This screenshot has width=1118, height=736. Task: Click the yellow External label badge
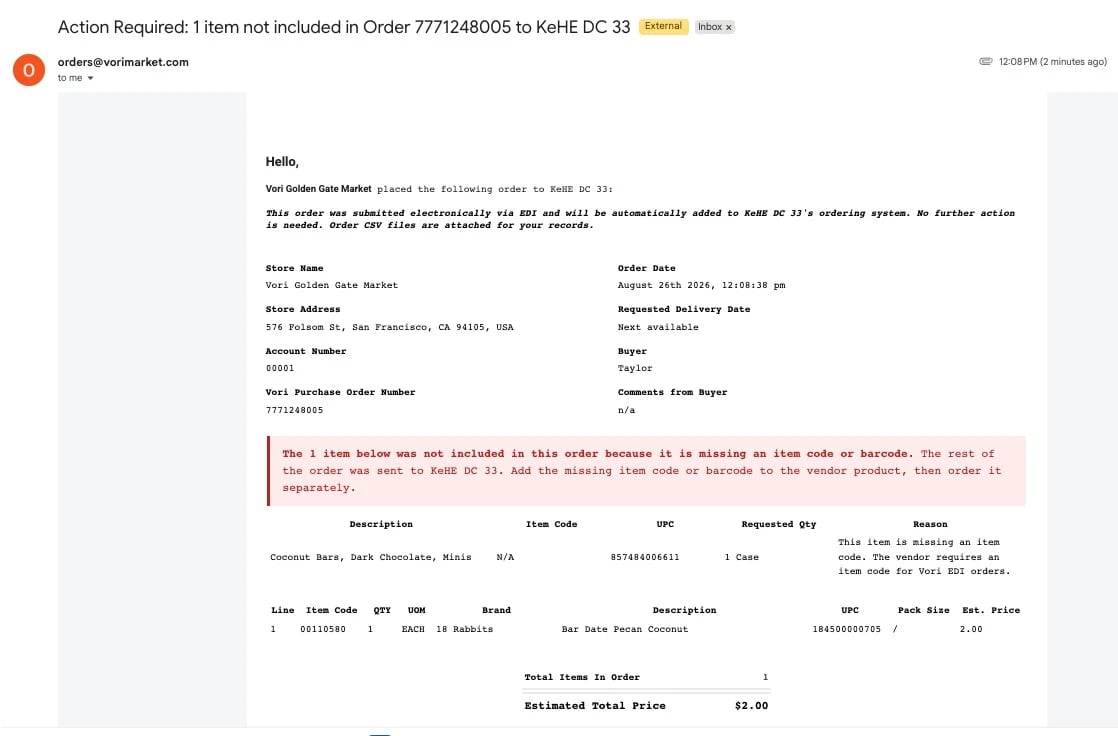coord(663,26)
